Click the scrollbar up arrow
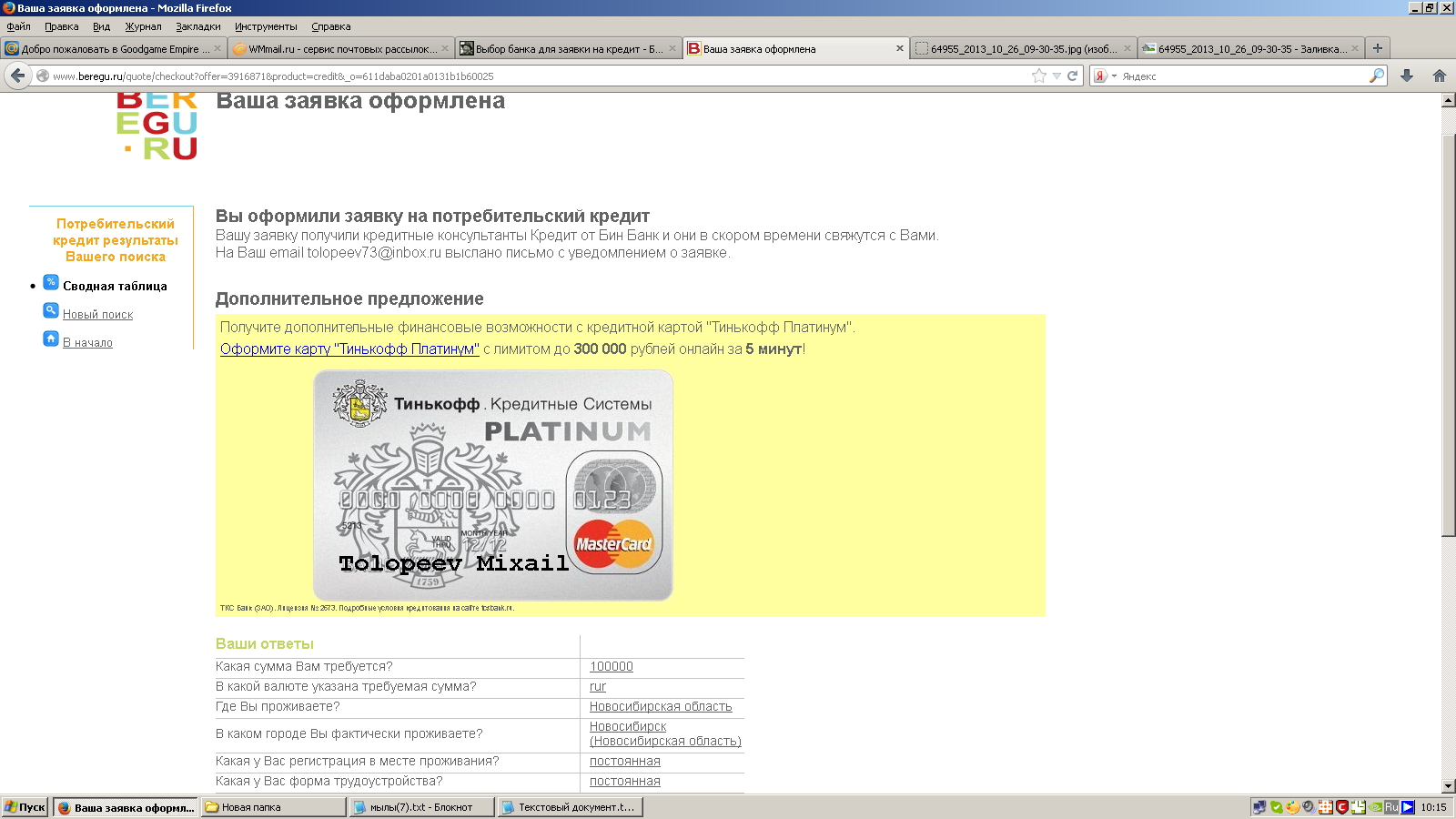Viewport: 1456px width, 819px height. 1449,100
